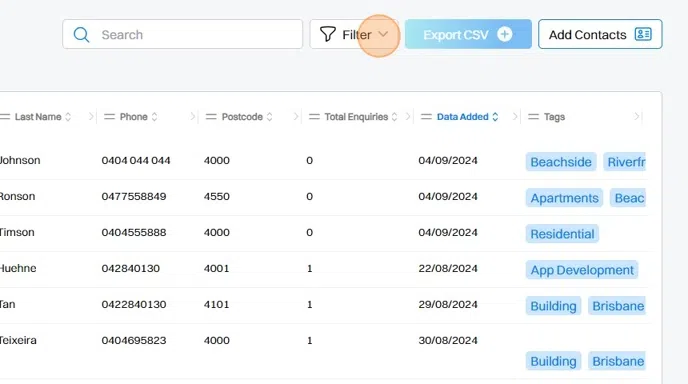Click the drag handle icon beside Last Name

click(5, 117)
